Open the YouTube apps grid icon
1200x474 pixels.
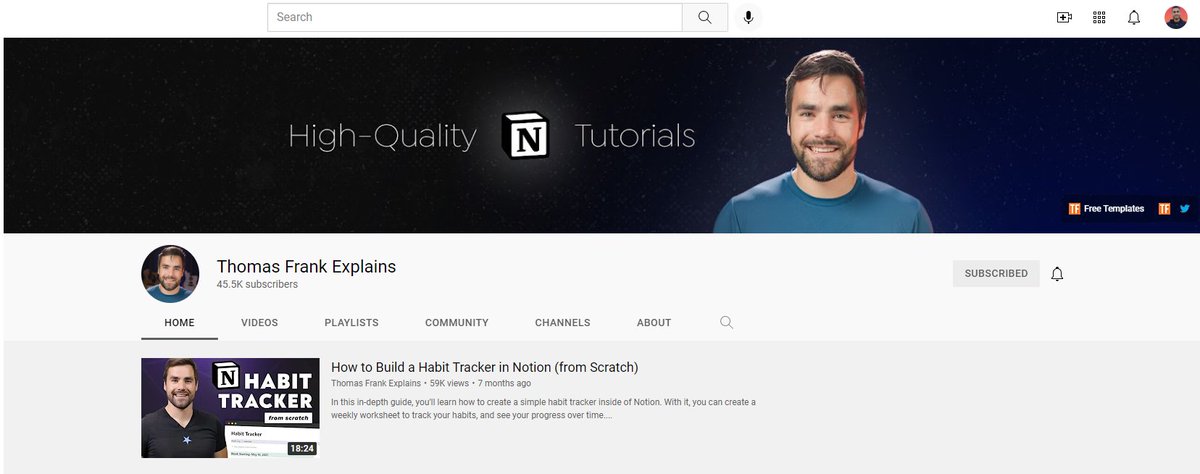click(1099, 17)
